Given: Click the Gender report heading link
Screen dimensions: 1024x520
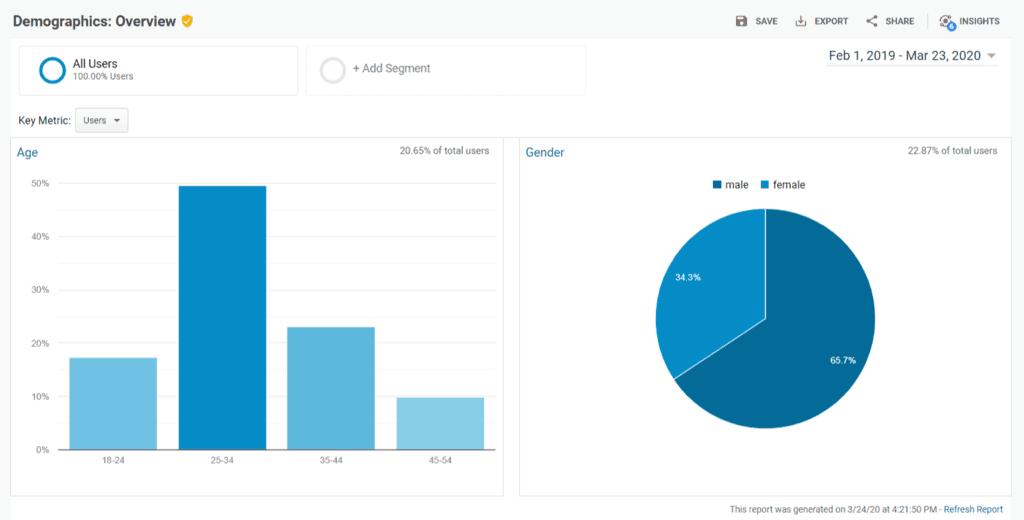Looking at the screenshot, I should click(545, 153).
